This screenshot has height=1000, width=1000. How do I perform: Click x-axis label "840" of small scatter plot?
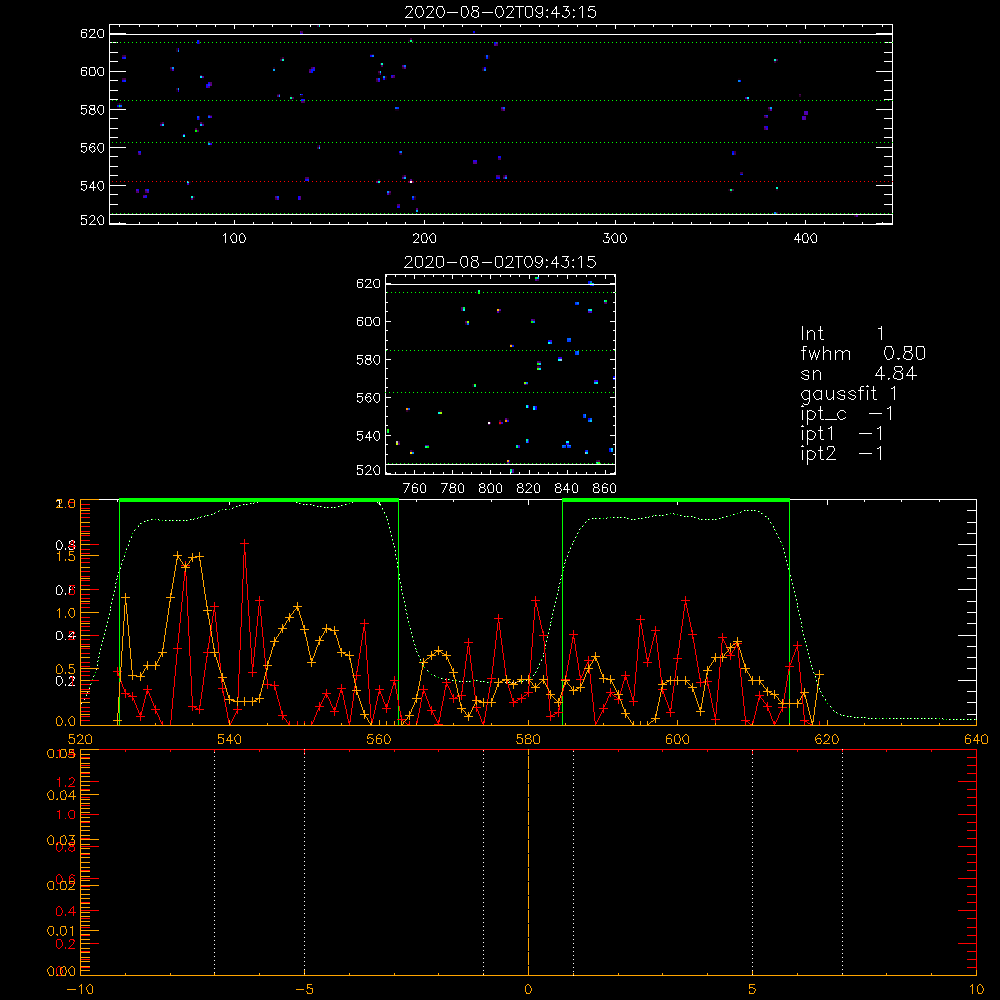point(567,489)
